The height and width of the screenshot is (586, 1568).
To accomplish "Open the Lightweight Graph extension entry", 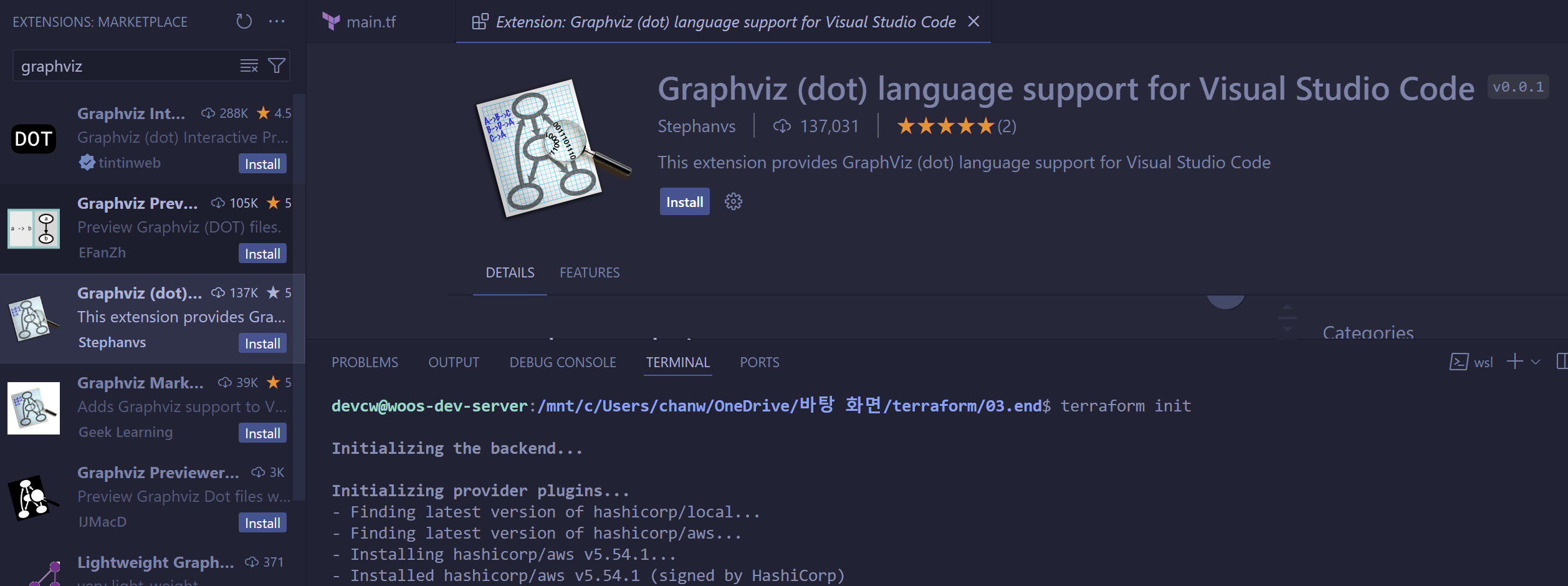I will (x=153, y=565).
